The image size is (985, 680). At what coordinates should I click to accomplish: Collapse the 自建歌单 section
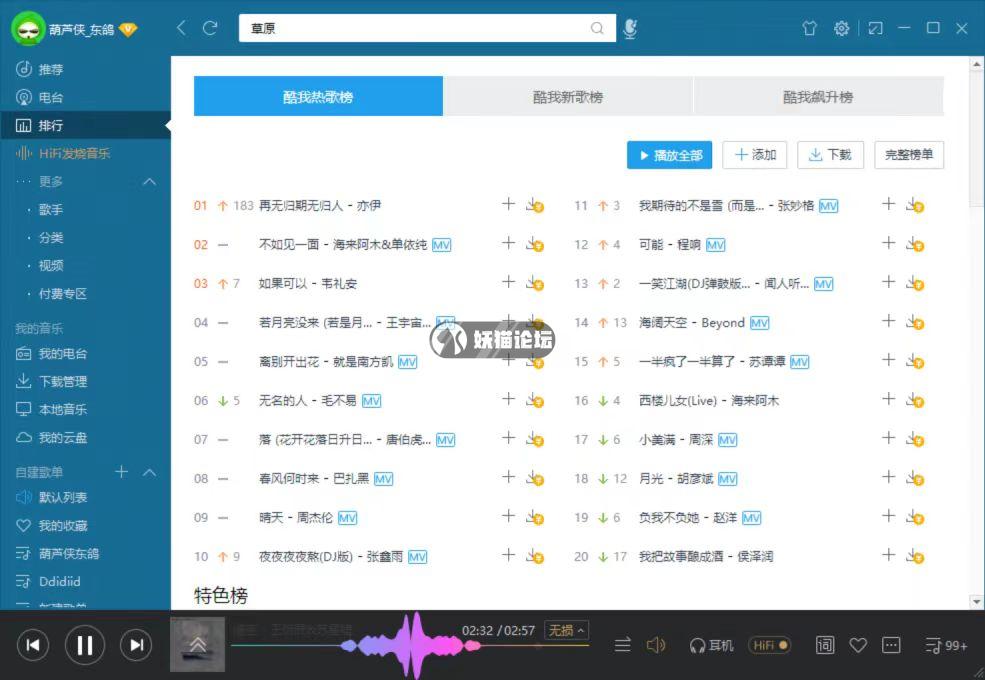pos(150,472)
